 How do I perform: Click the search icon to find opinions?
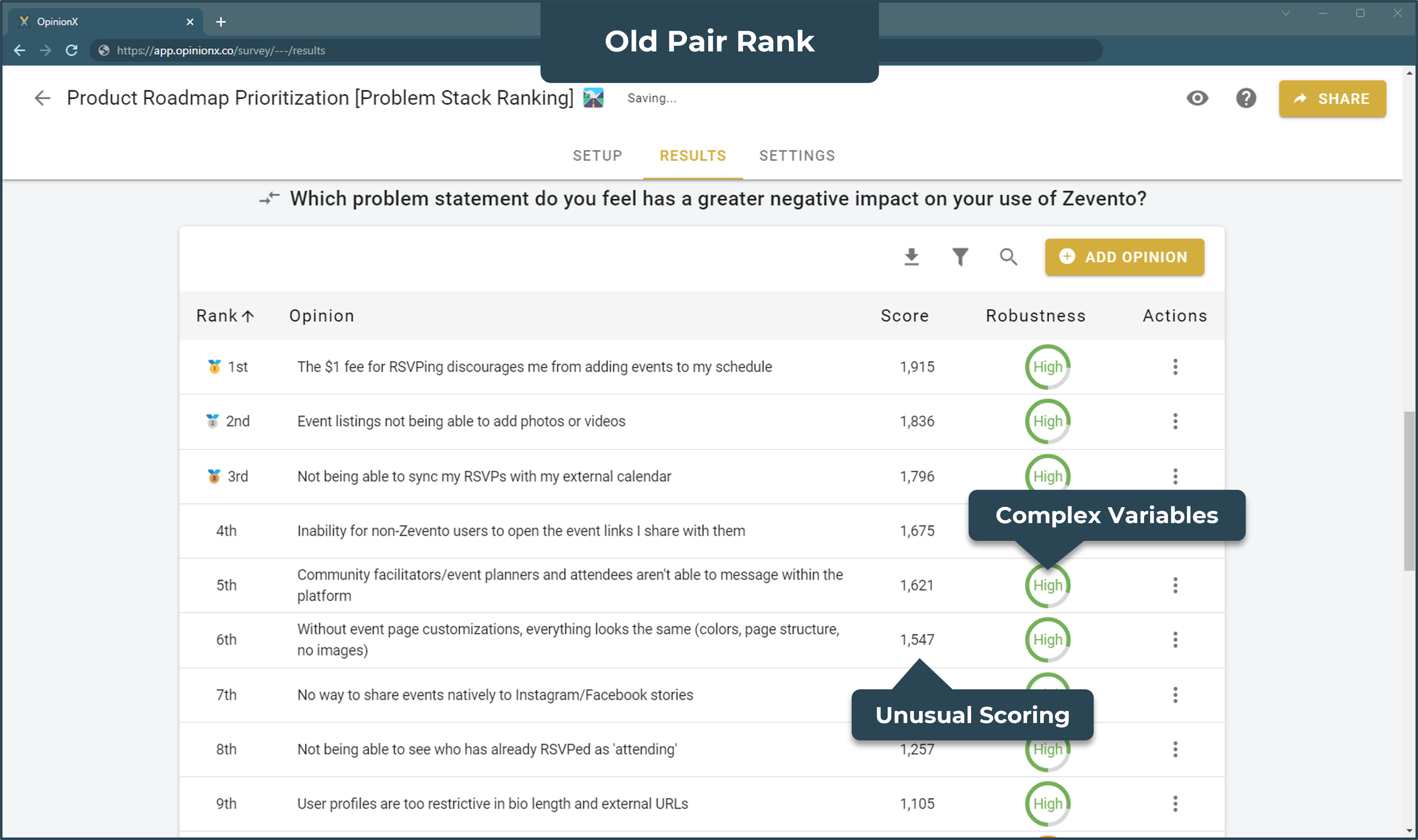point(1008,257)
